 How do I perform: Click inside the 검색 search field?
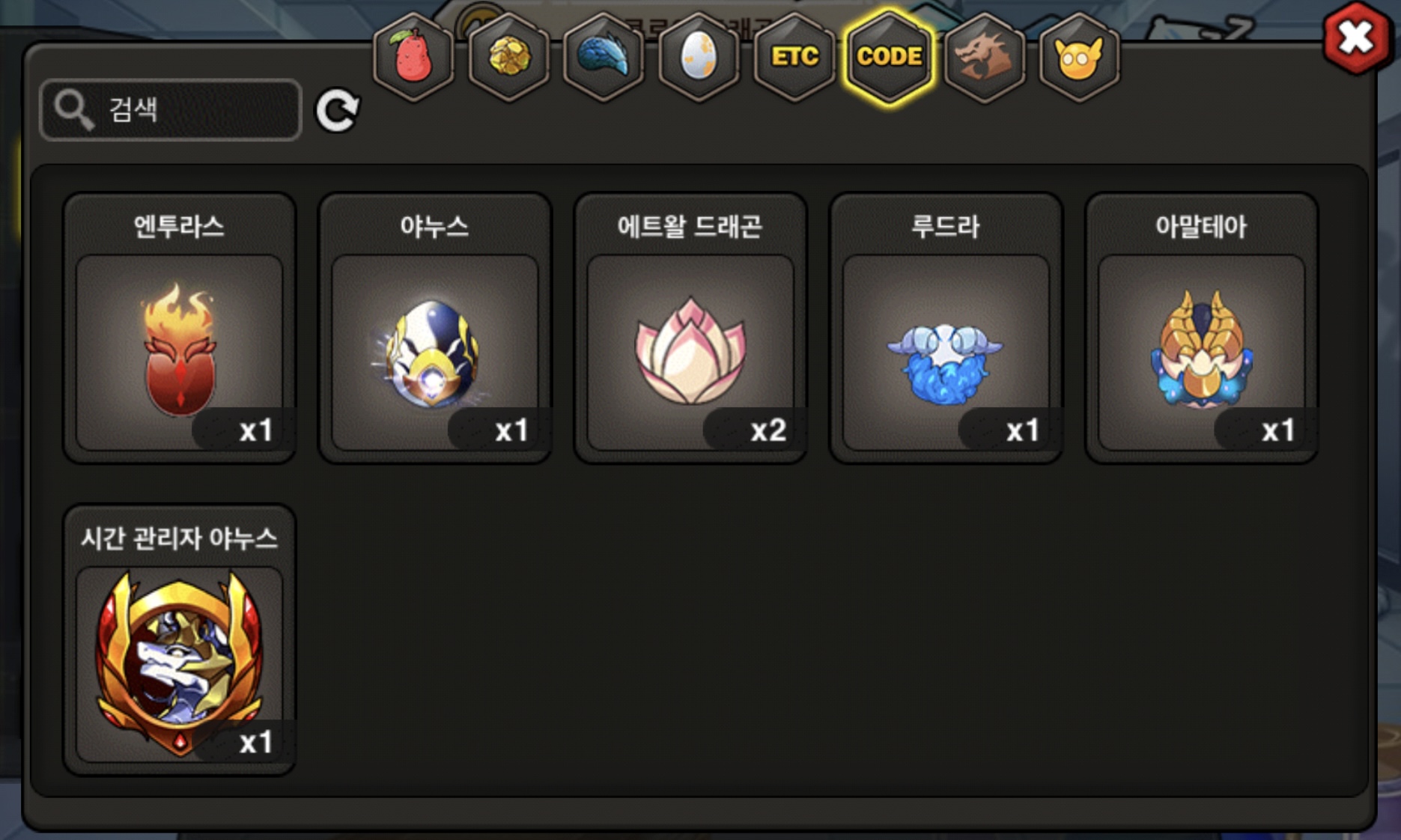click(x=171, y=110)
